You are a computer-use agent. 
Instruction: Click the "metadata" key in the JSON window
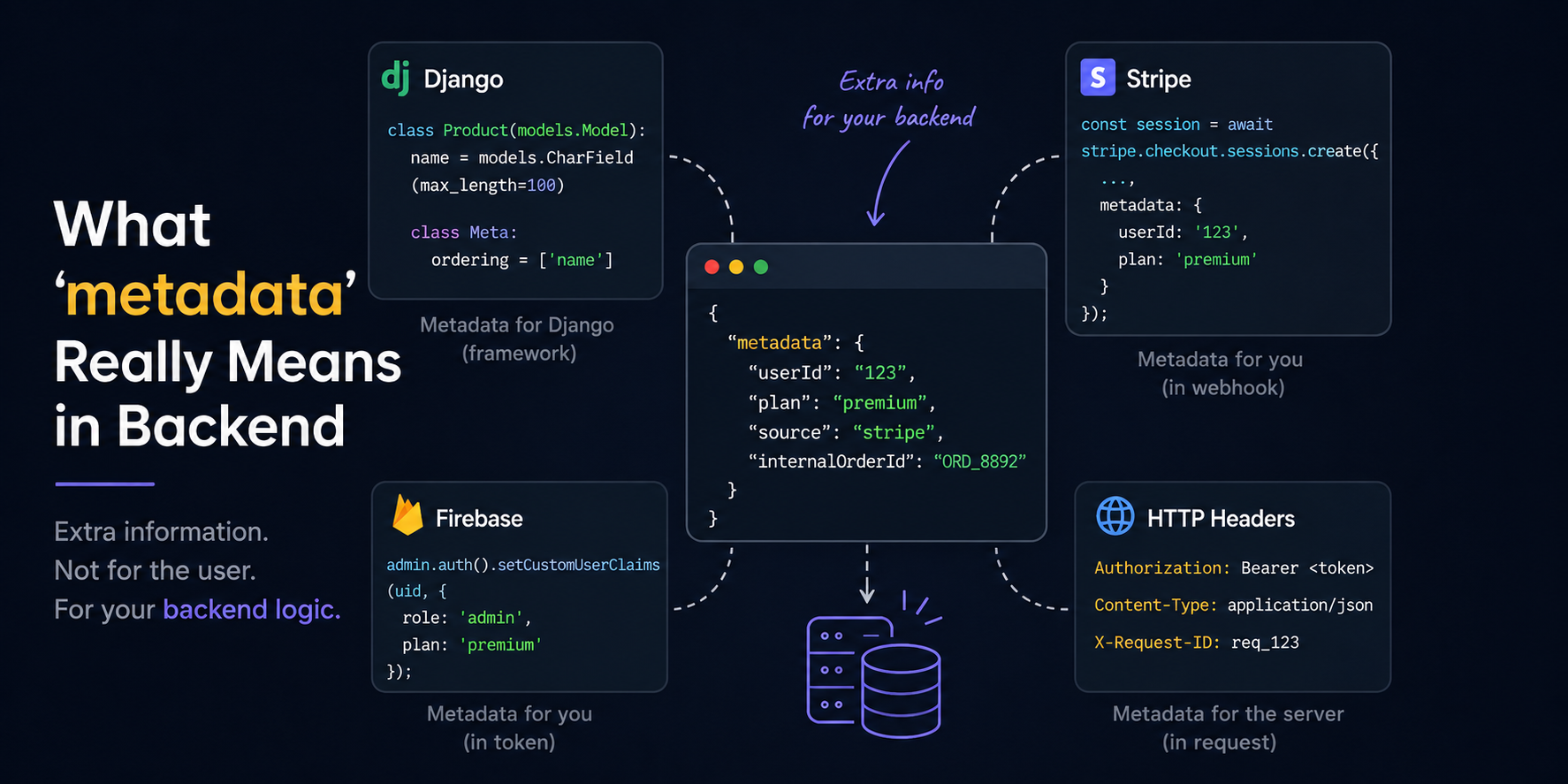click(x=780, y=343)
